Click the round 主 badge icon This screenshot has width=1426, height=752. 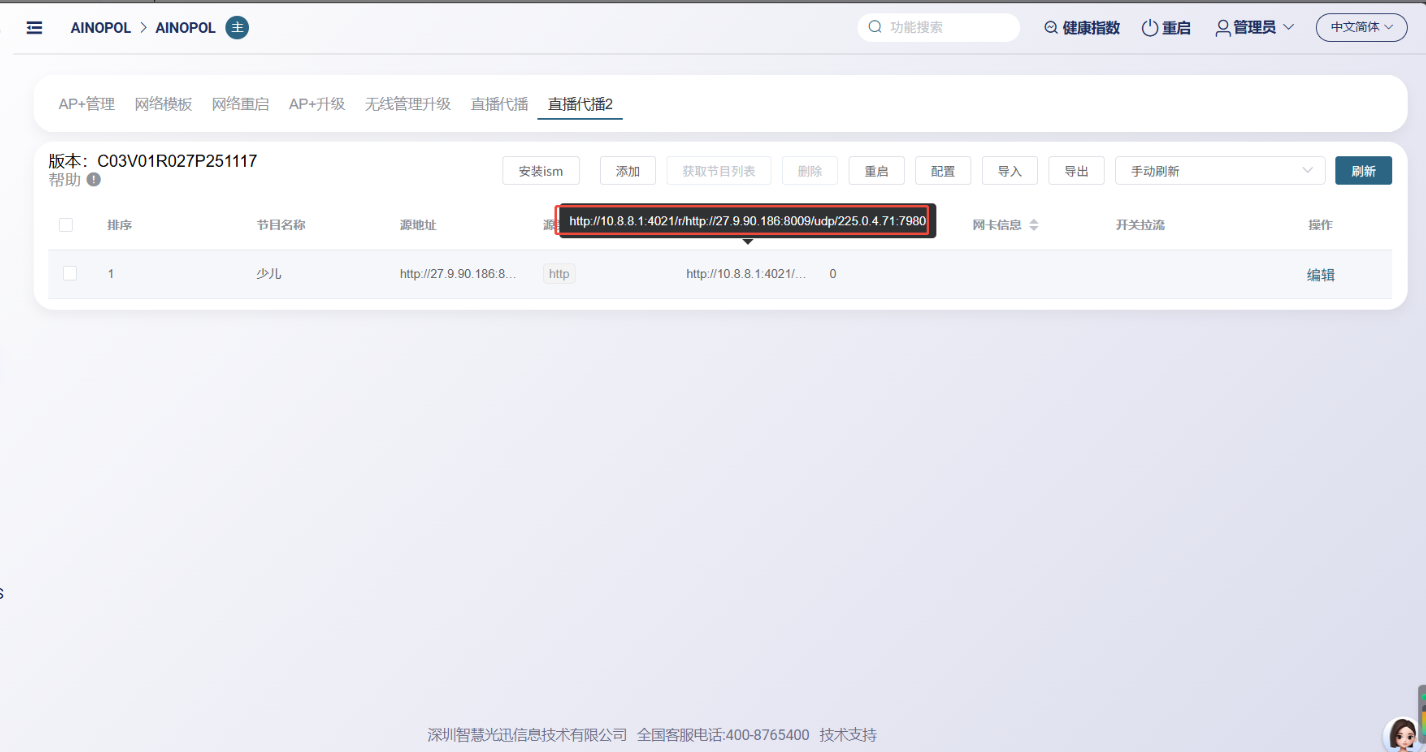(x=237, y=28)
